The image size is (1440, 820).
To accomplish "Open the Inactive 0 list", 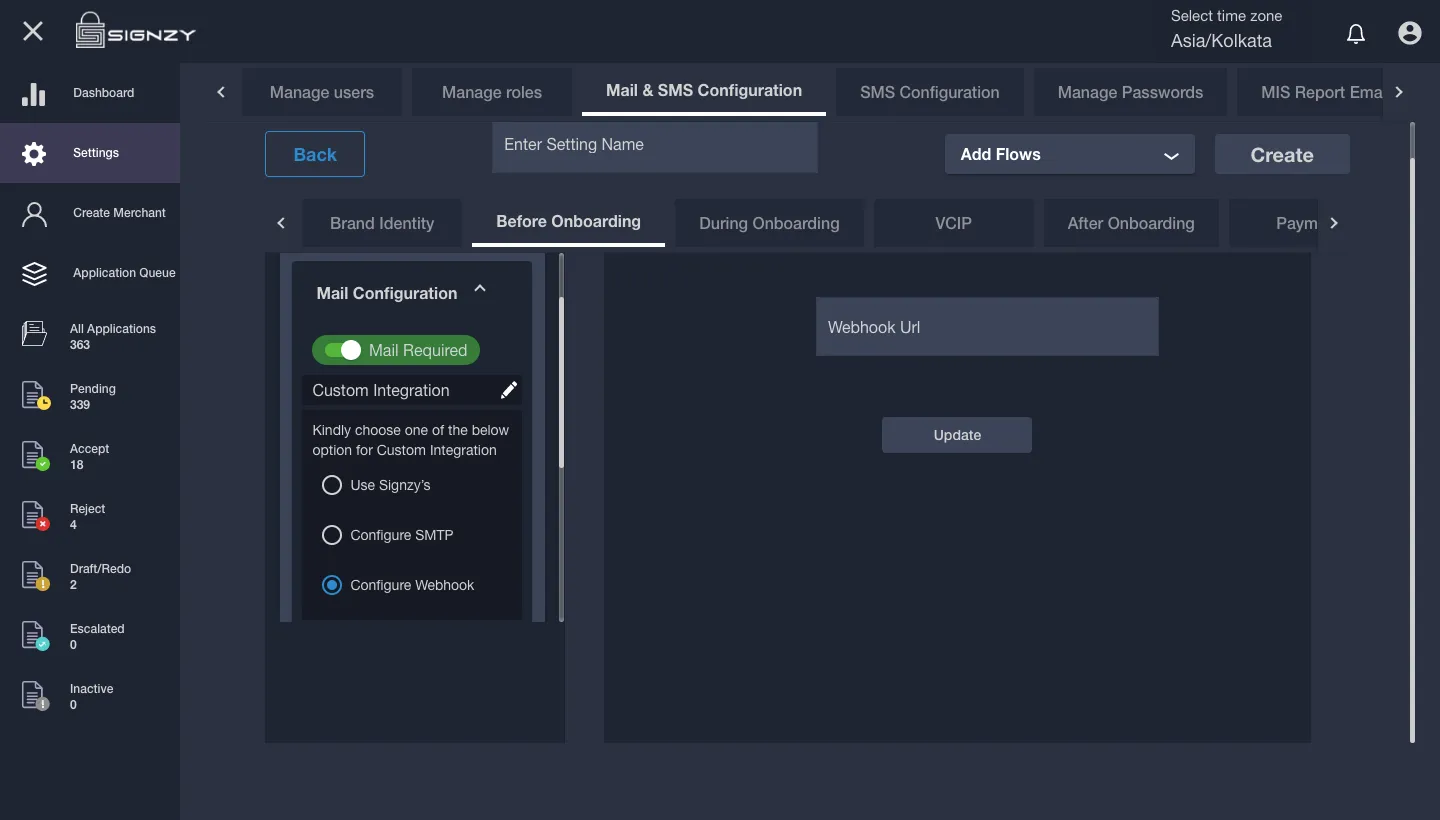I will point(90,696).
